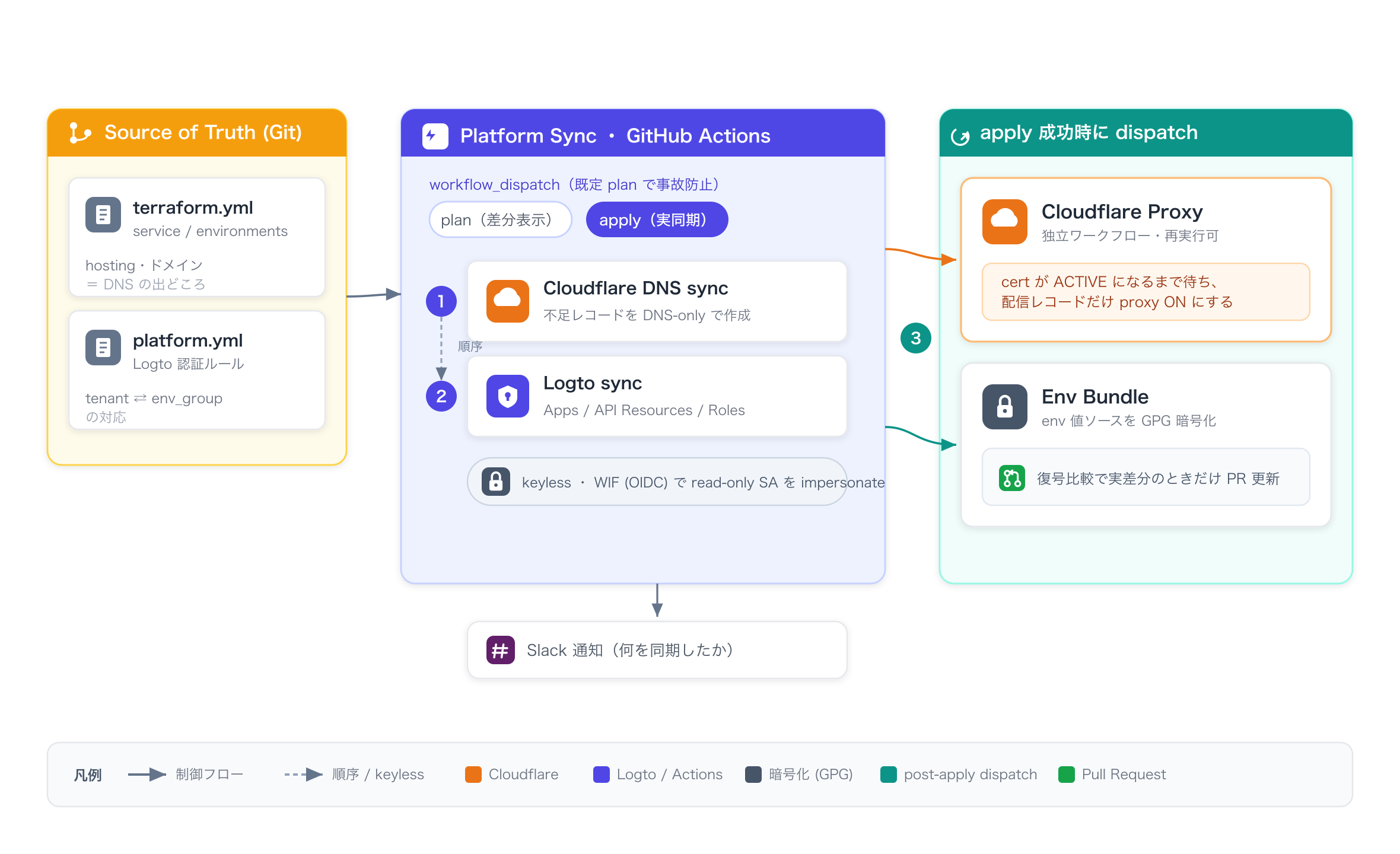Click the 'Cloudflare Proxy' title

[x=1122, y=212]
